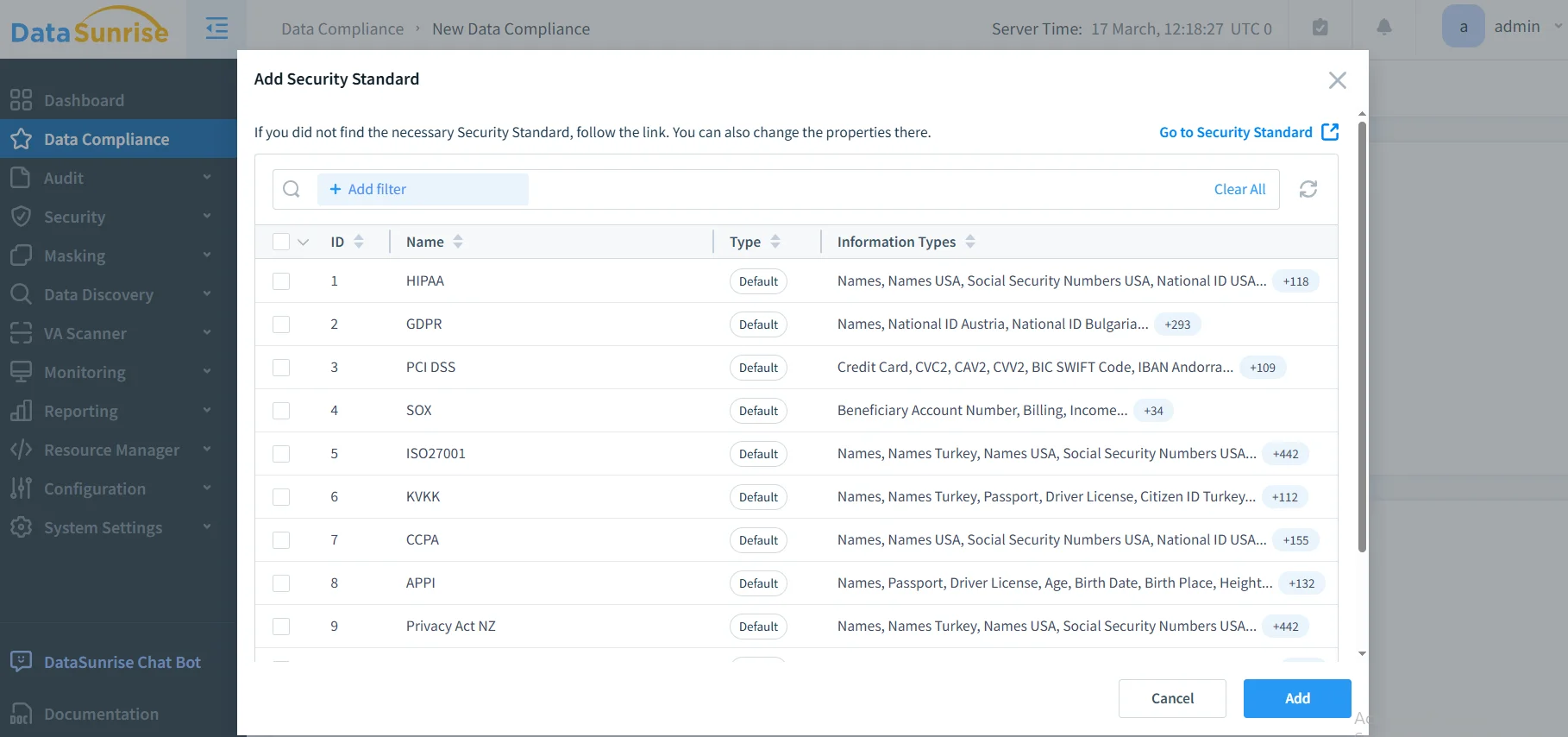Click the clipboard tasks icon in header
The width and height of the screenshot is (1568, 737).
click(x=1320, y=28)
